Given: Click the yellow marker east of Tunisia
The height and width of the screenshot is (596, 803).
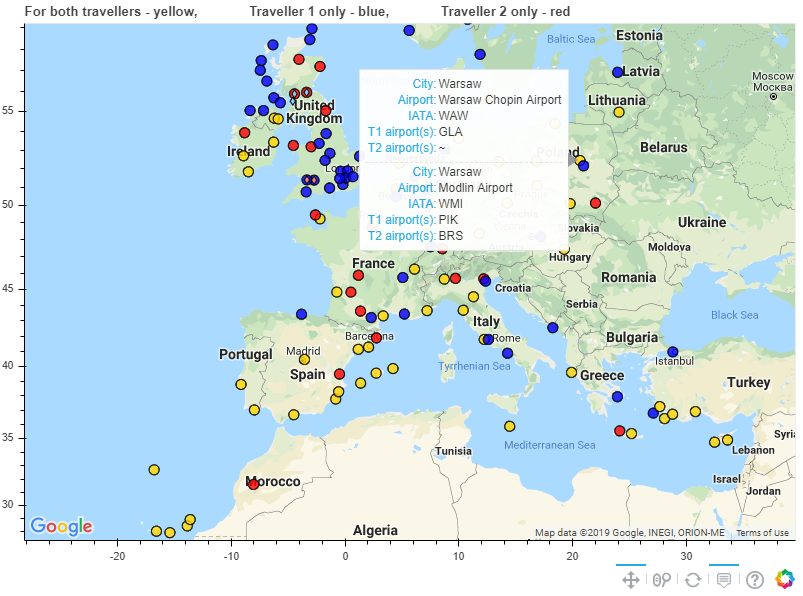Looking at the screenshot, I should point(509,426).
